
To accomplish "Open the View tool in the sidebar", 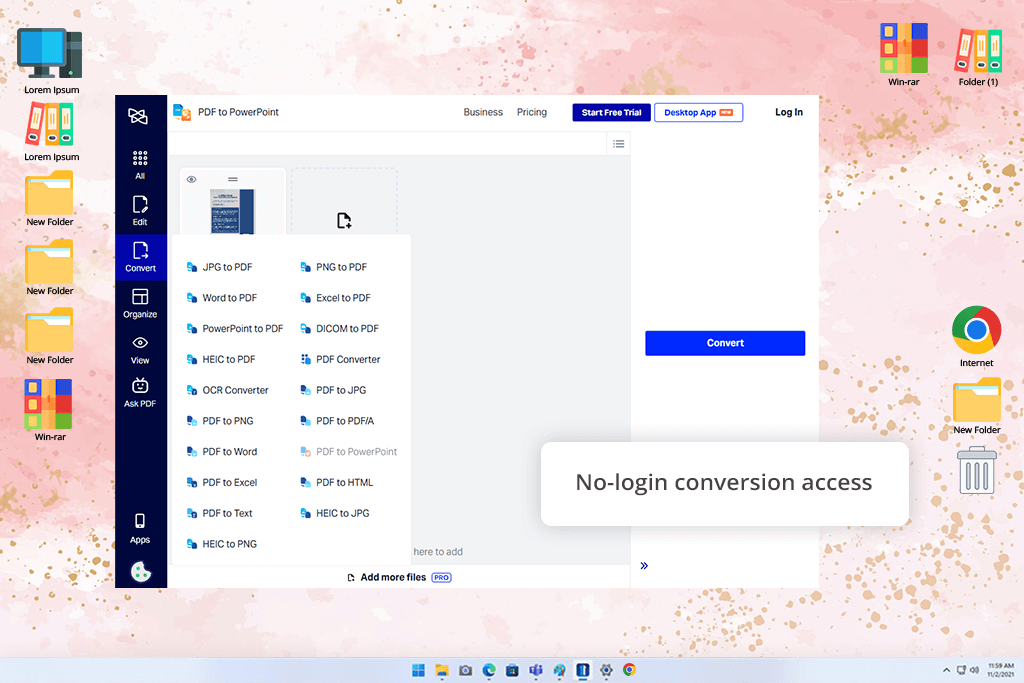I will tap(140, 350).
